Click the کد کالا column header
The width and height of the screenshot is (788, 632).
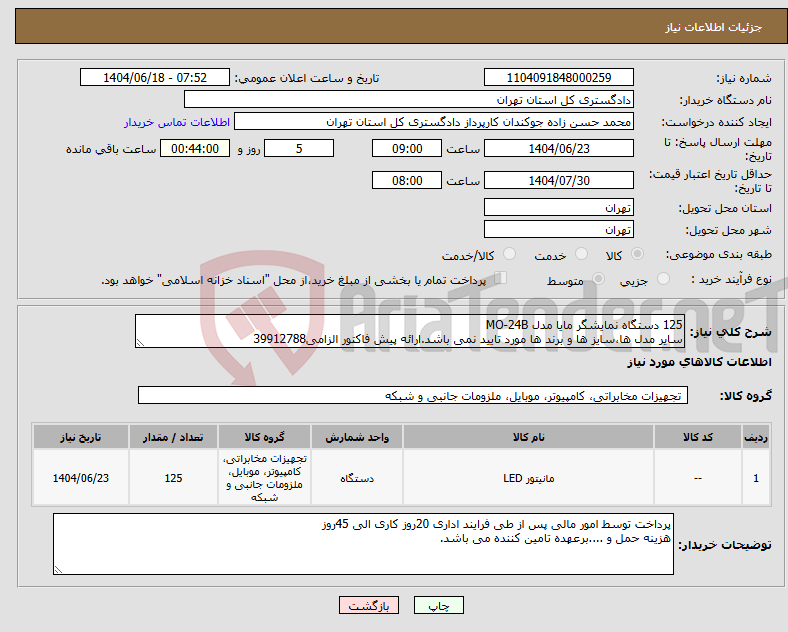point(698,437)
